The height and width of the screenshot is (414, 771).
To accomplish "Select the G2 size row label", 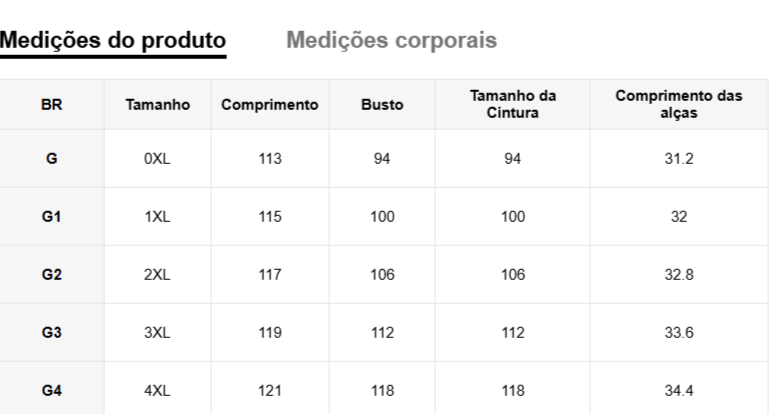I will 52,275.
